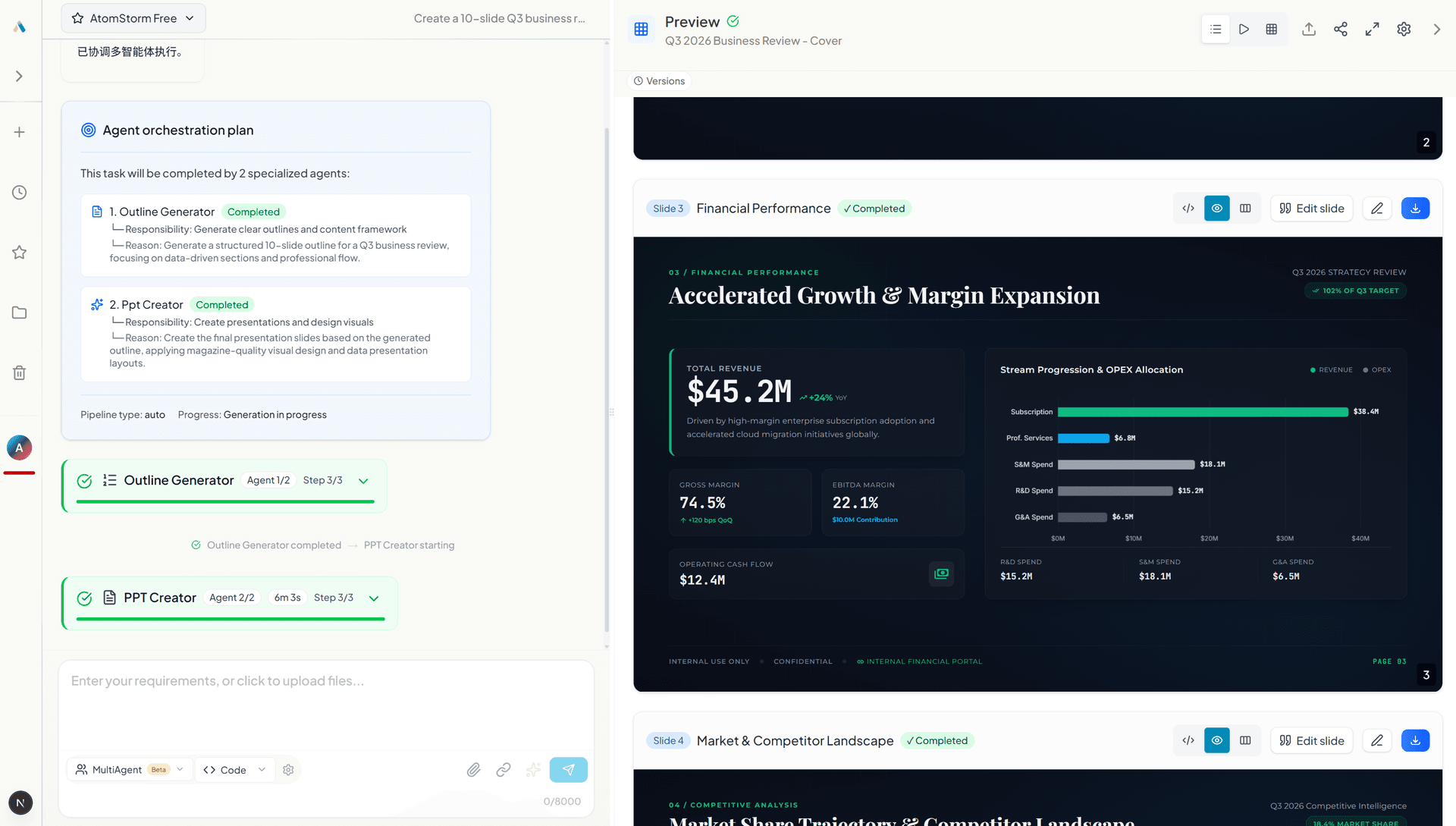The width and height of the screenshot is (1456, 826).
Task: Click the sparkle enhance prompt icon
Action: (x=534, y=770)
